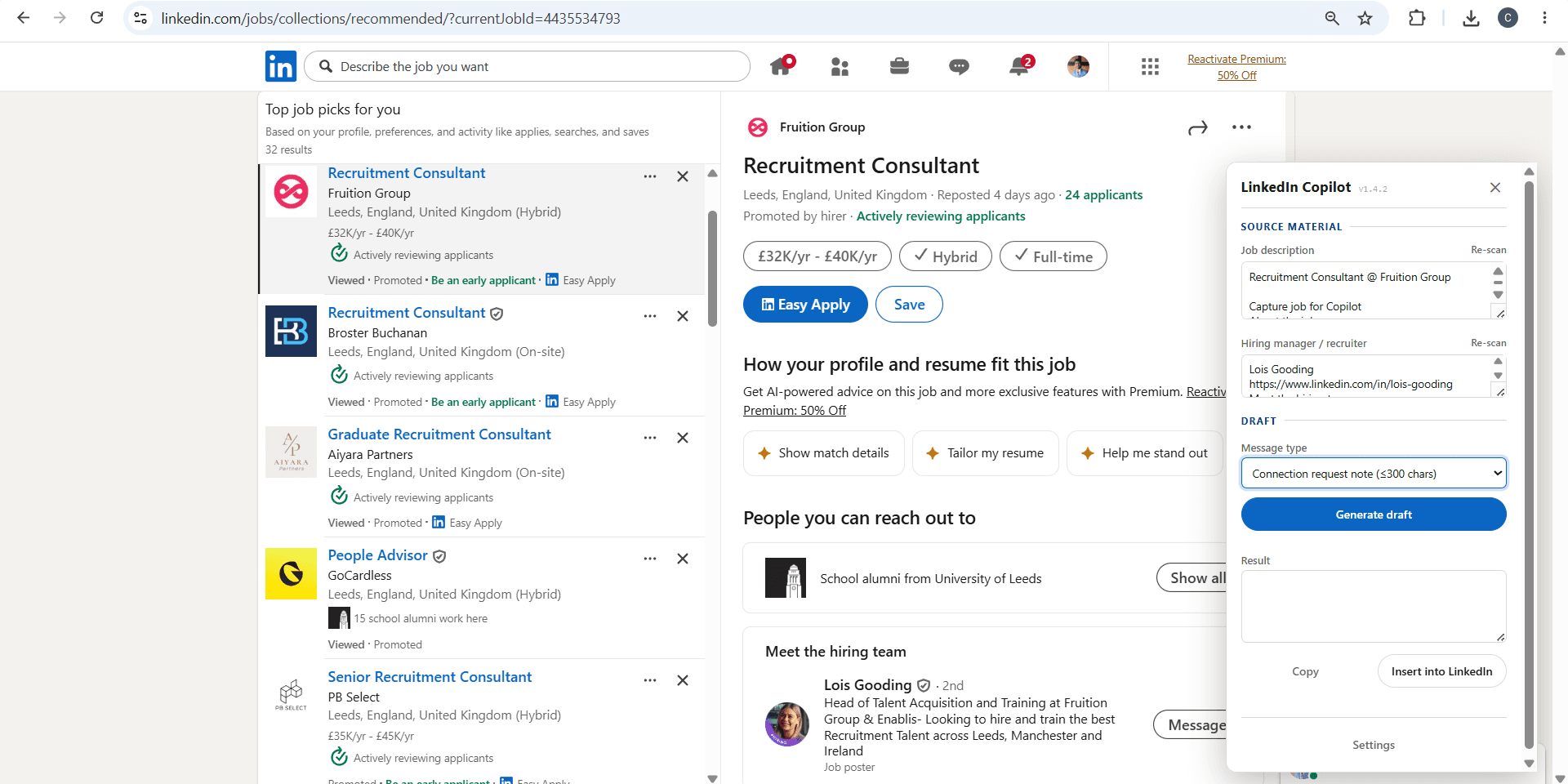1568x784 pixels.
Task: Click the GoCardless company logo
Action: (x=291, y=573)
